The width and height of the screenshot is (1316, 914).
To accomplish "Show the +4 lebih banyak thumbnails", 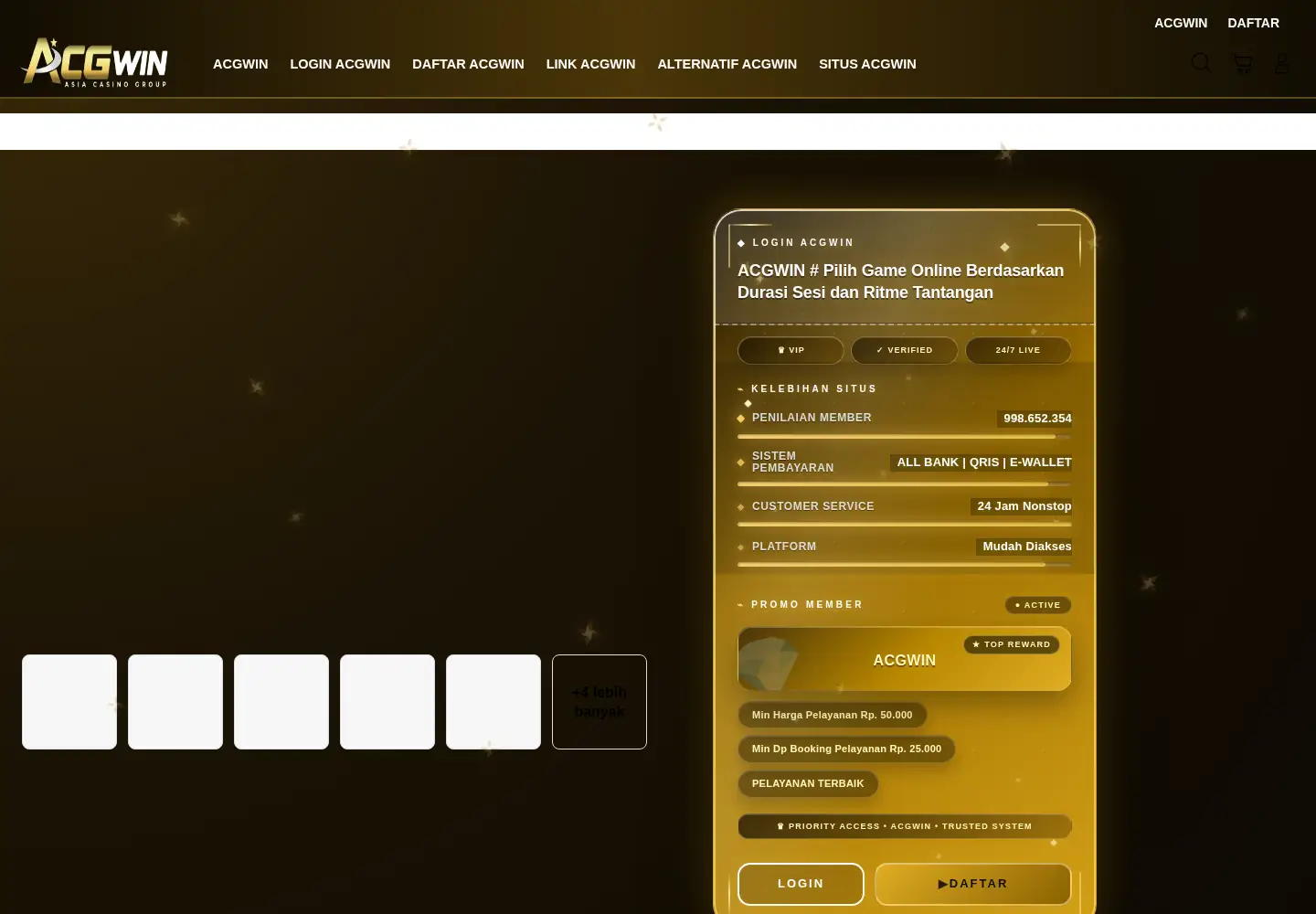I will coord(600,702).
